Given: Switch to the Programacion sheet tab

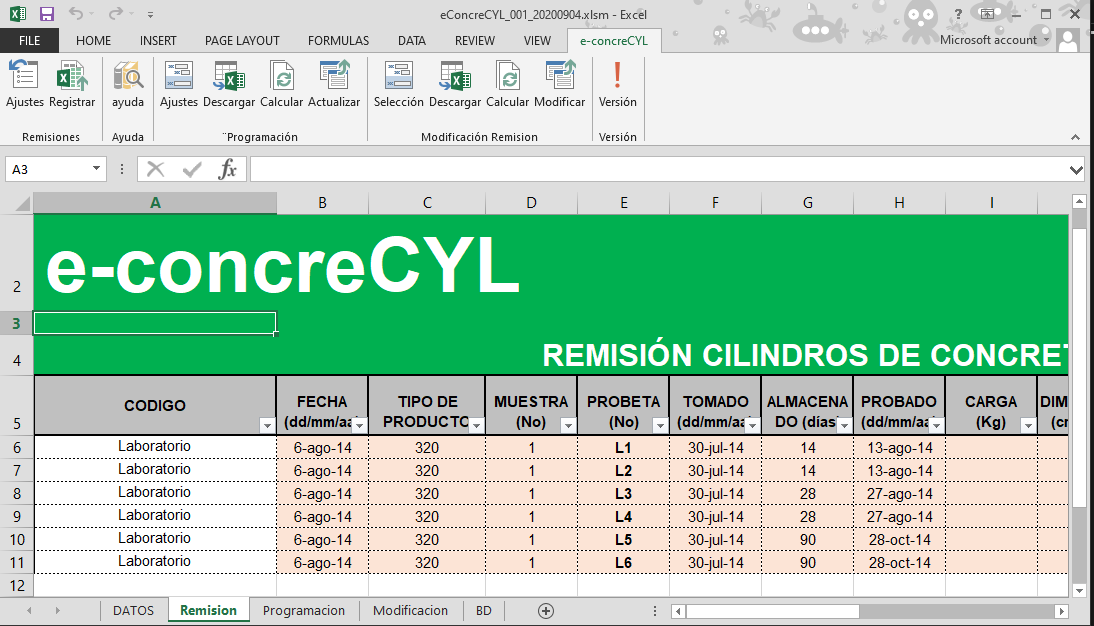Looking at the screenshot, I should 303,610.
